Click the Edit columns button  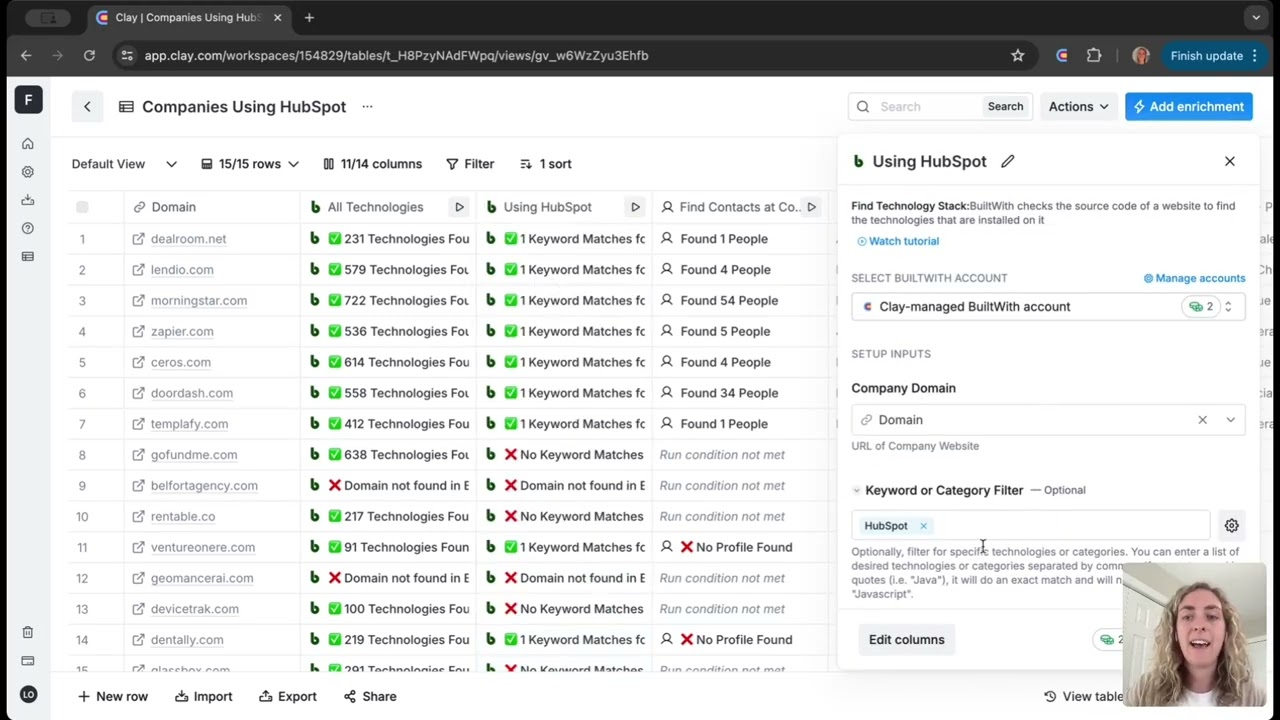(906, 640)
